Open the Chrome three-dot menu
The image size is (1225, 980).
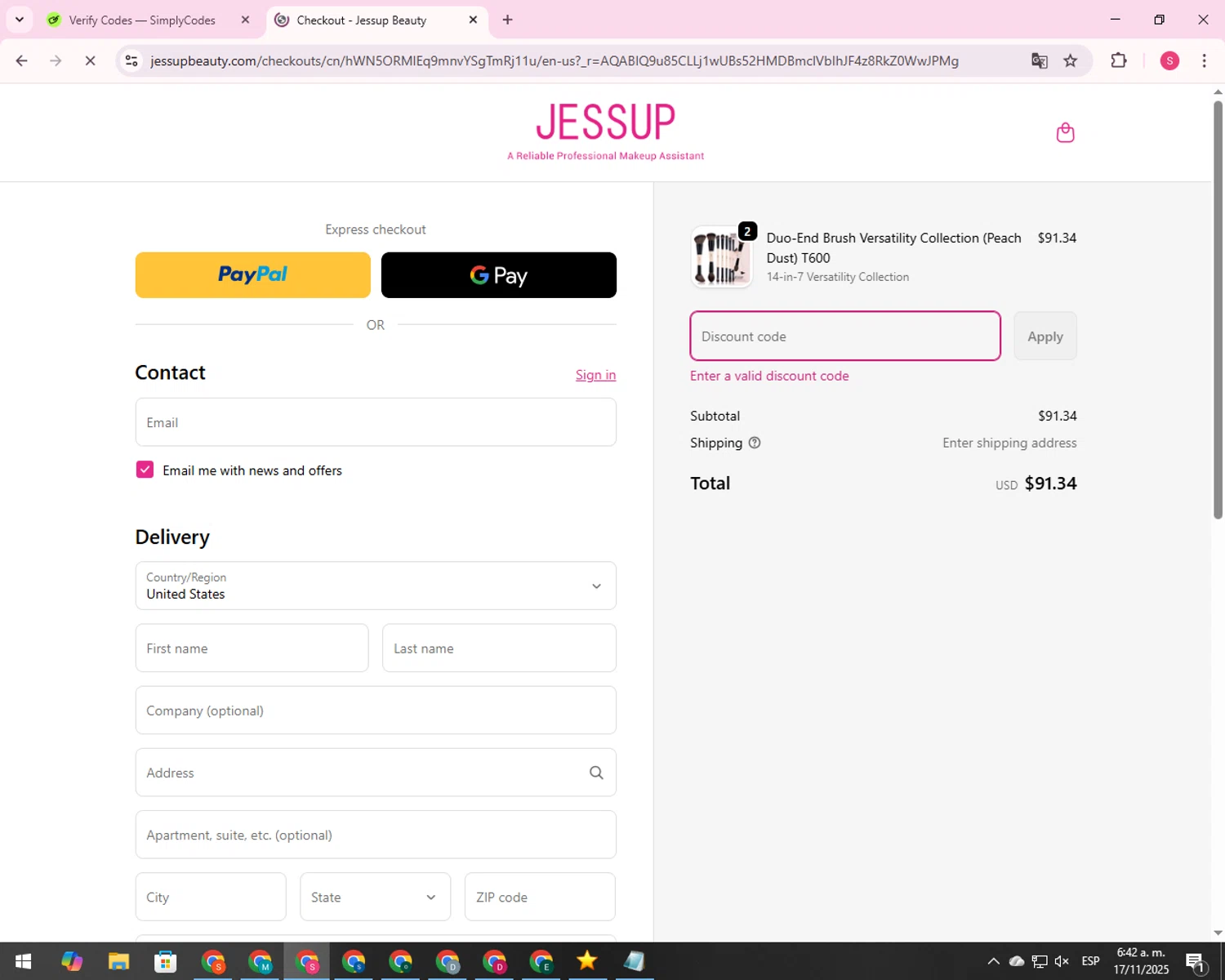coord(1204,60)
